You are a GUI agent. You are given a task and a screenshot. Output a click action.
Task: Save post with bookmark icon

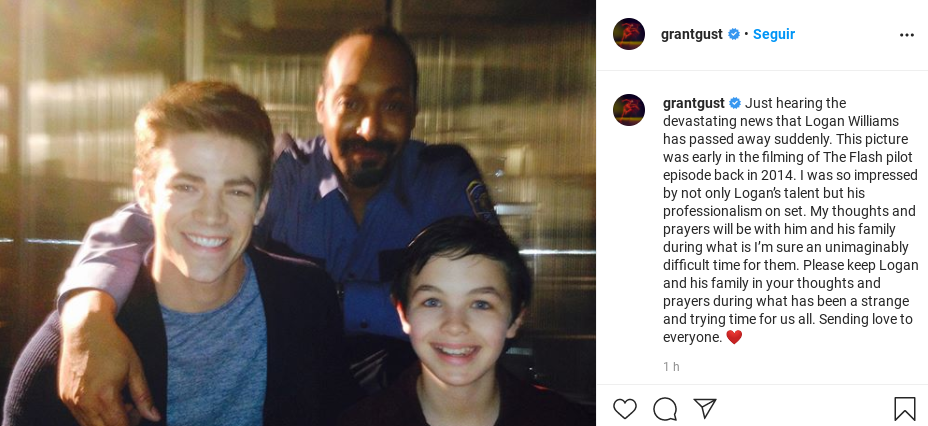coord(904,408)
